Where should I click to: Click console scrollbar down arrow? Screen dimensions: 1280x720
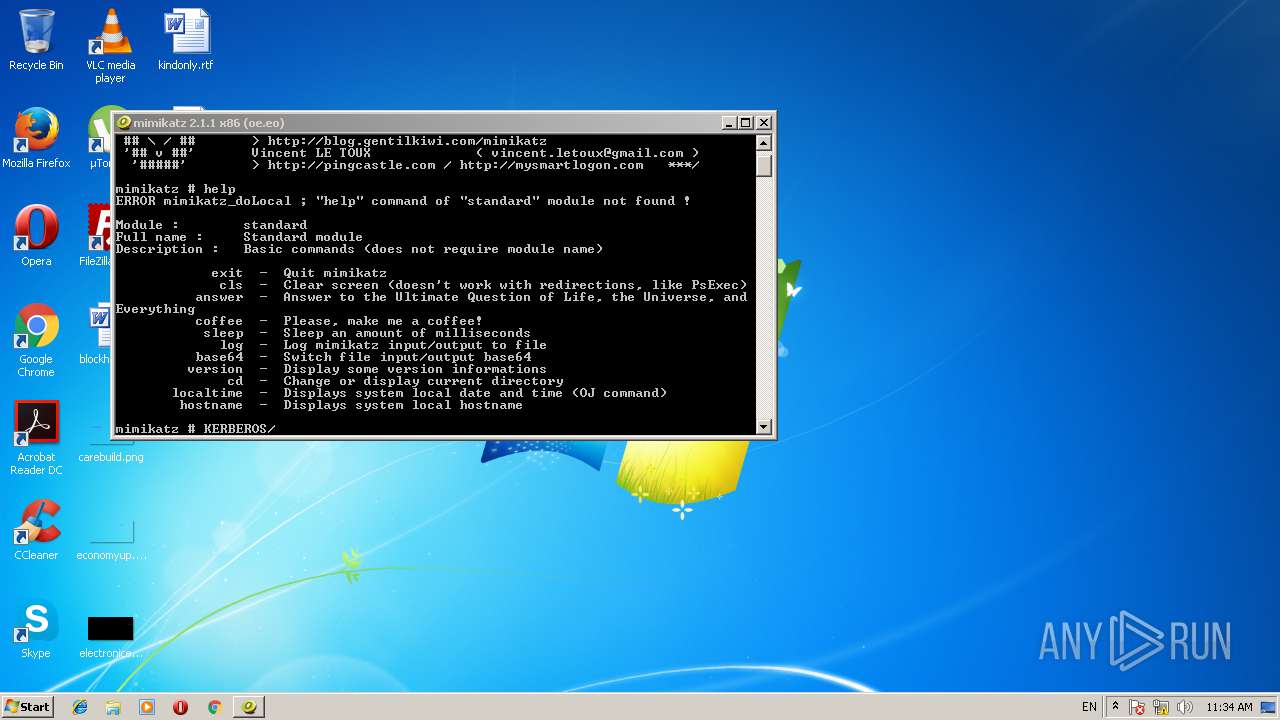764,427
